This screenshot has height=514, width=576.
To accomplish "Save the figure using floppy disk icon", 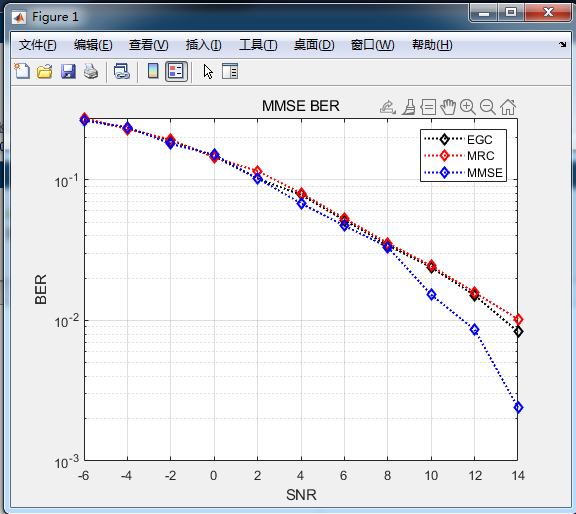I will tap(68, 71).
